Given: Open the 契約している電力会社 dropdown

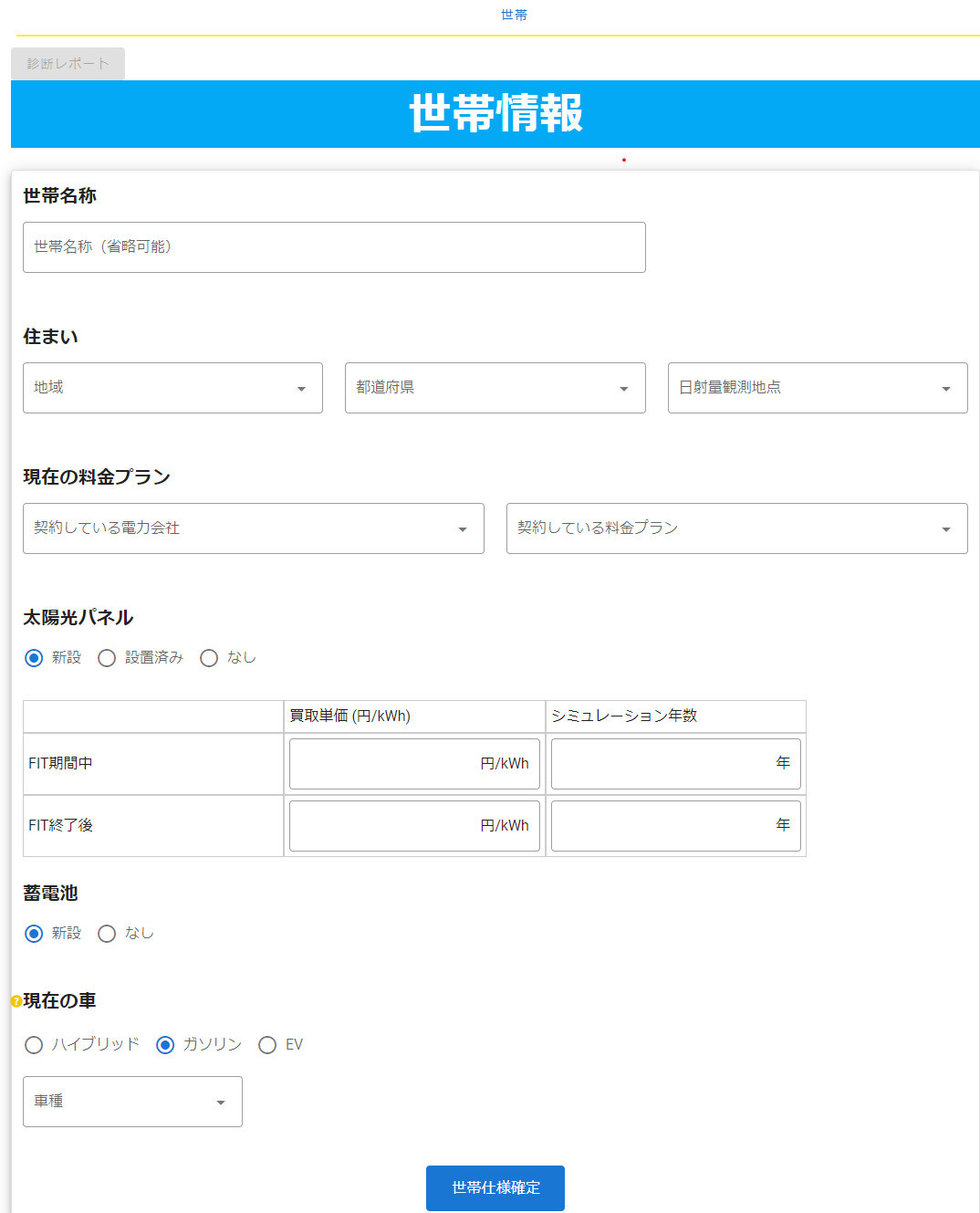Looking at the screenshot, I should [254, 528].
